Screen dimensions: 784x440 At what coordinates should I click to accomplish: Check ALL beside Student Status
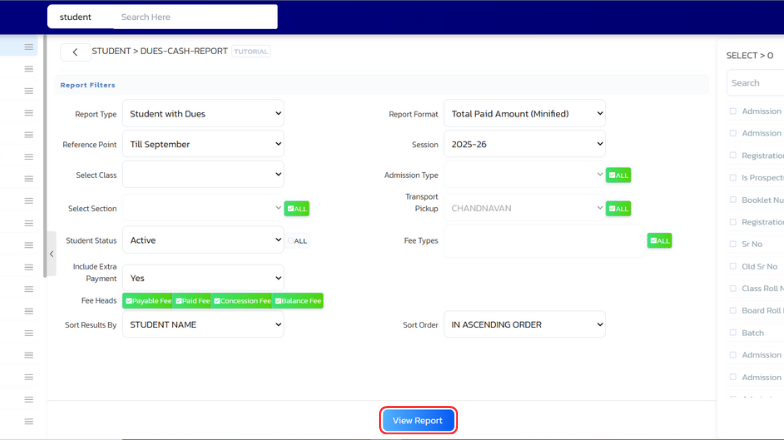pos(297,241)
